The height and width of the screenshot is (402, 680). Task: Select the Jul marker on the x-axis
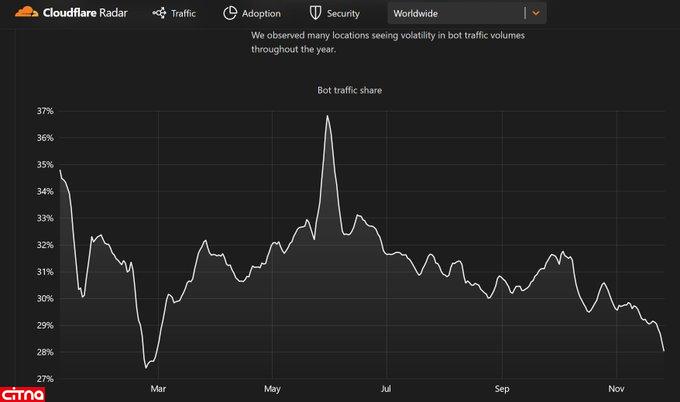[386, 388]
